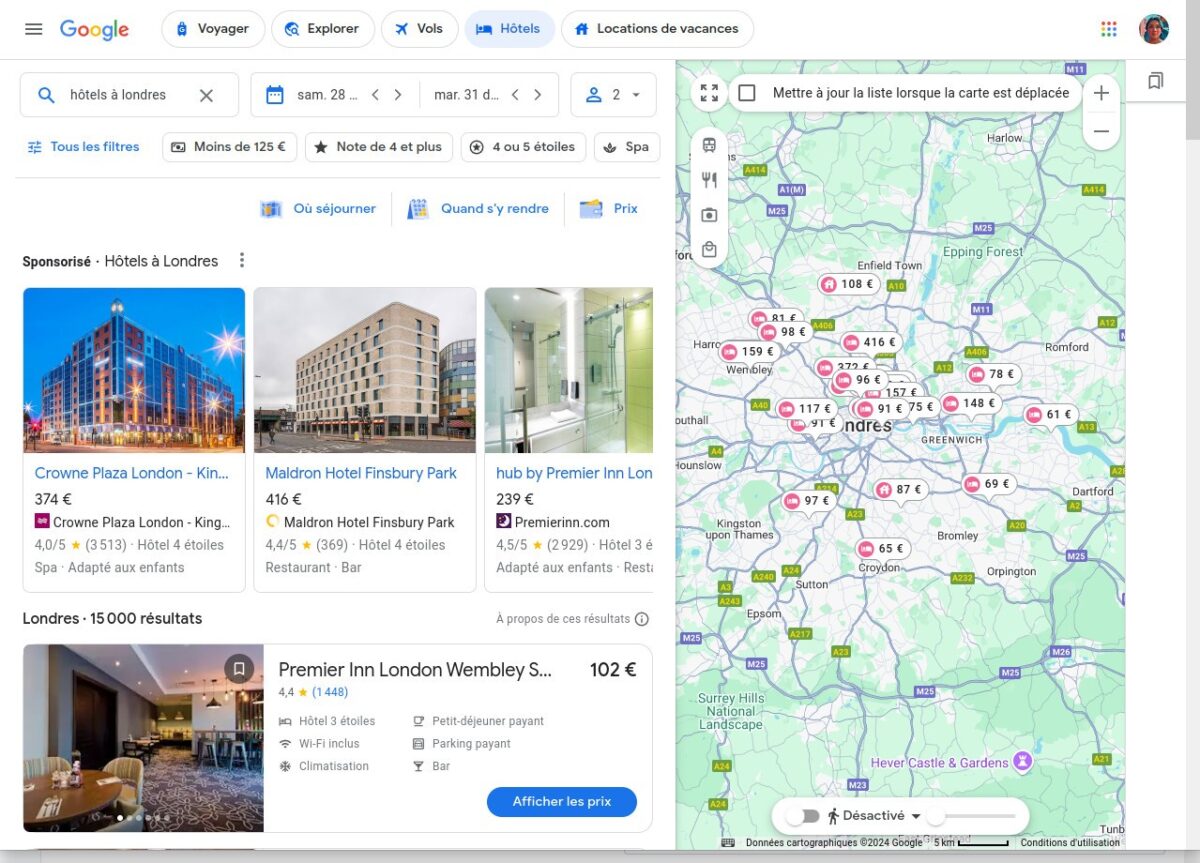Click the hôtels à londres search field
Viewport: 1200px width, 863px height.
(129, 95)
